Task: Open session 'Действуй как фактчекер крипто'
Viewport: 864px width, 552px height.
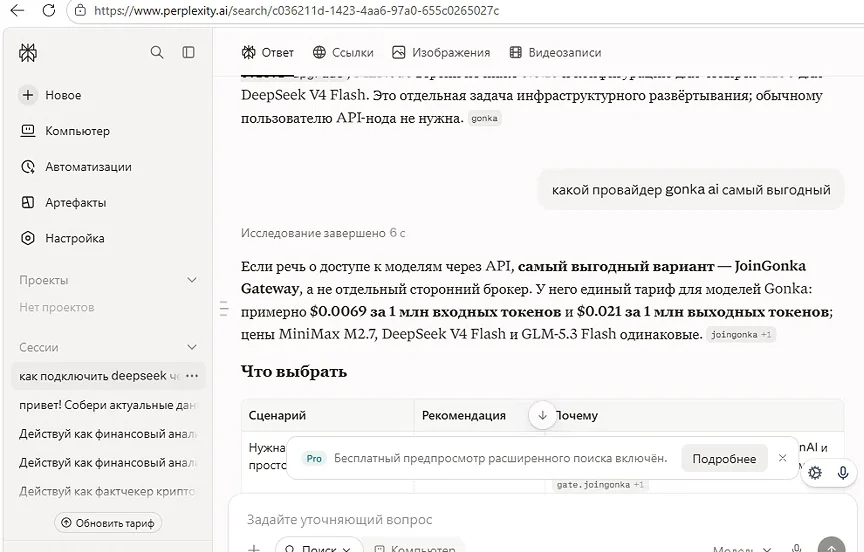Action: click(x=107, y=491)
